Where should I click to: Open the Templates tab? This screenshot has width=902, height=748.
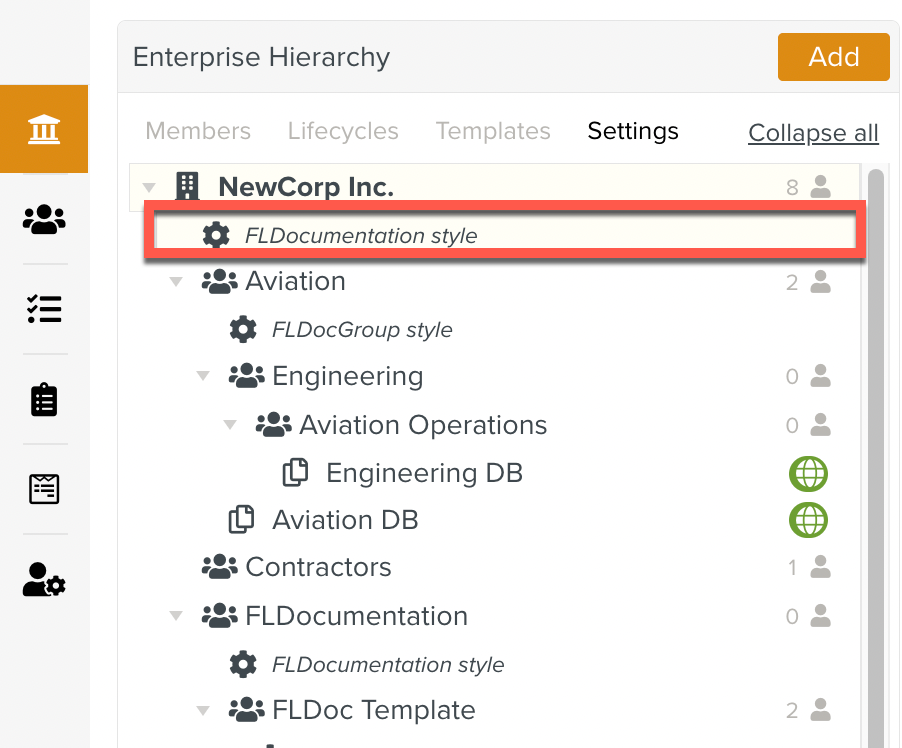[493, 131]
